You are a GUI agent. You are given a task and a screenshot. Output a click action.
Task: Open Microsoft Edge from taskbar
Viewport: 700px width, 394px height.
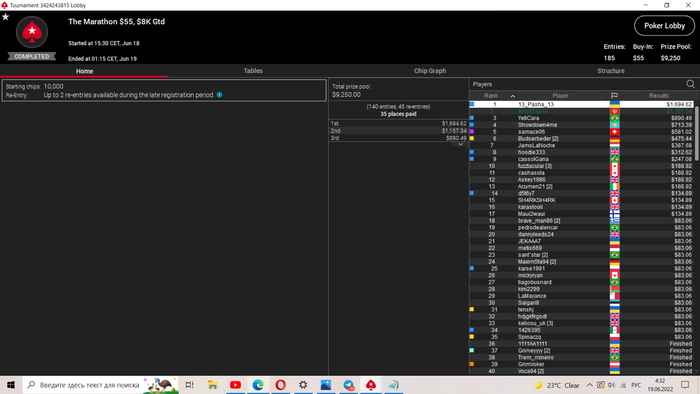tap(258, 385)
